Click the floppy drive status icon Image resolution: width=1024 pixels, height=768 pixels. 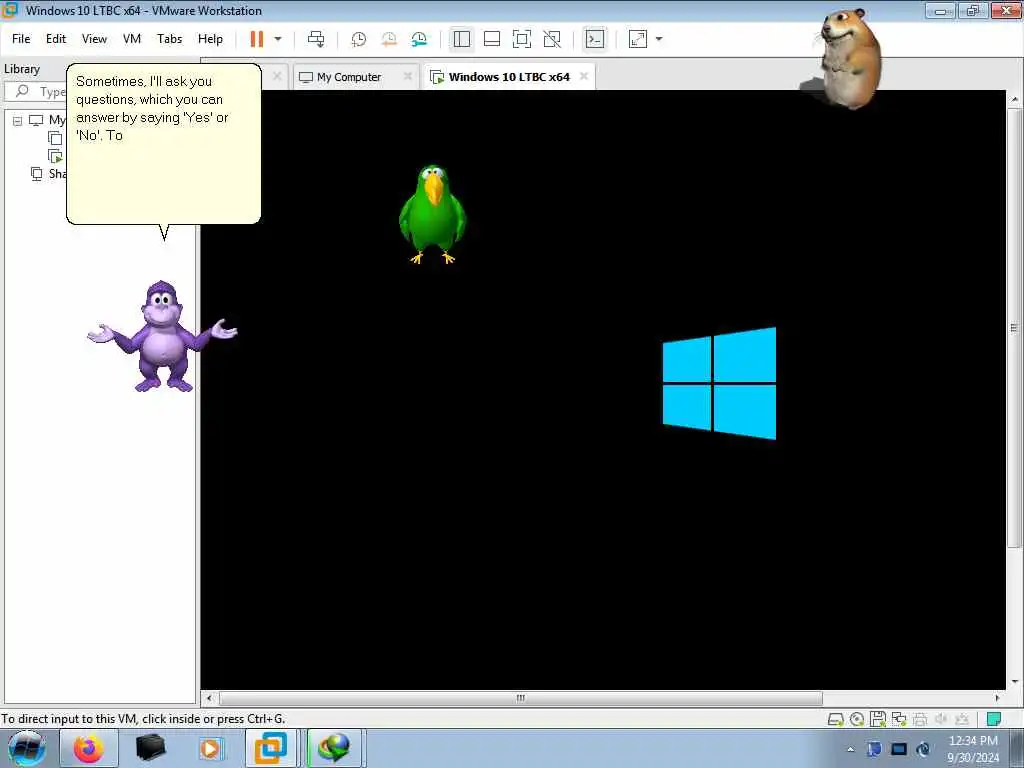tap(878, 720)
